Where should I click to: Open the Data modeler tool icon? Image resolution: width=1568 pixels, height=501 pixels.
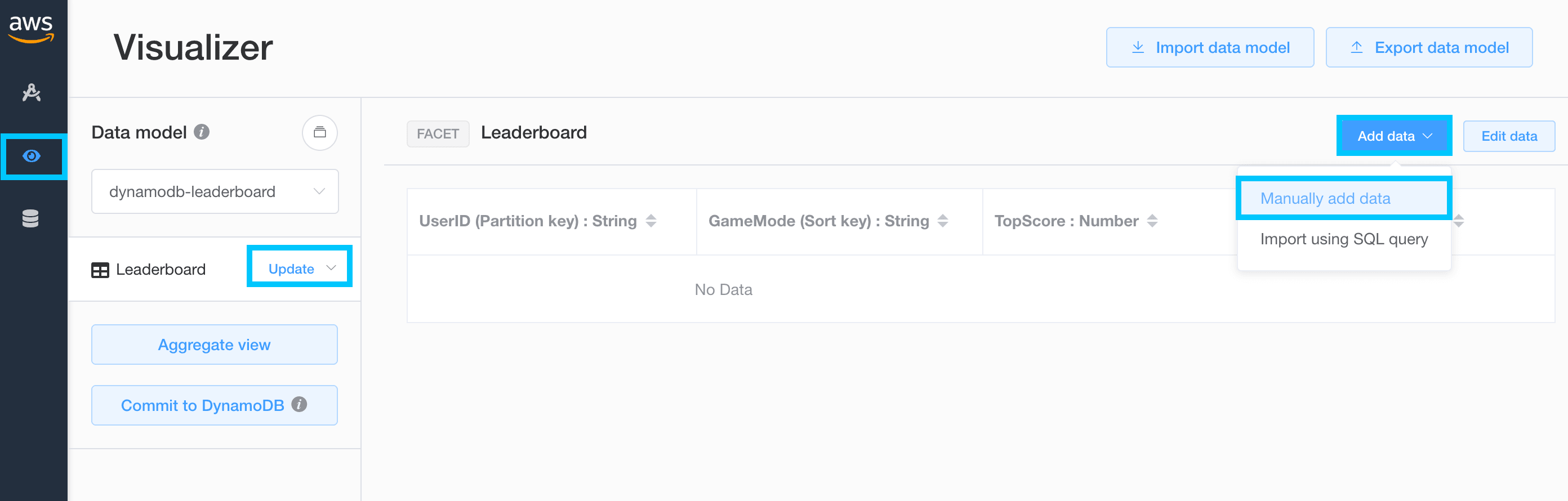click(31, 92)
